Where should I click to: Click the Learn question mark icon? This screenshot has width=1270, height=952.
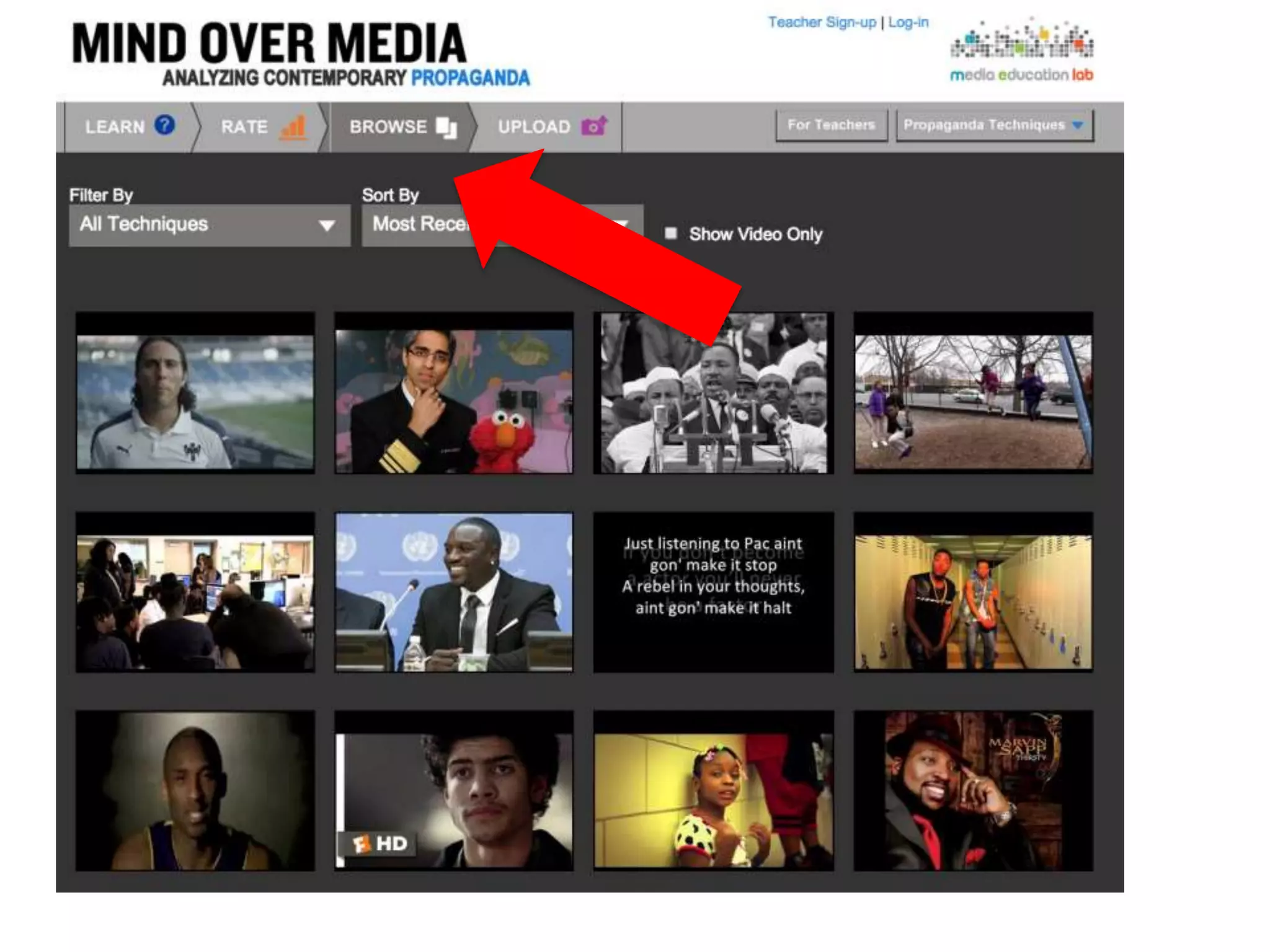point(164,125)
